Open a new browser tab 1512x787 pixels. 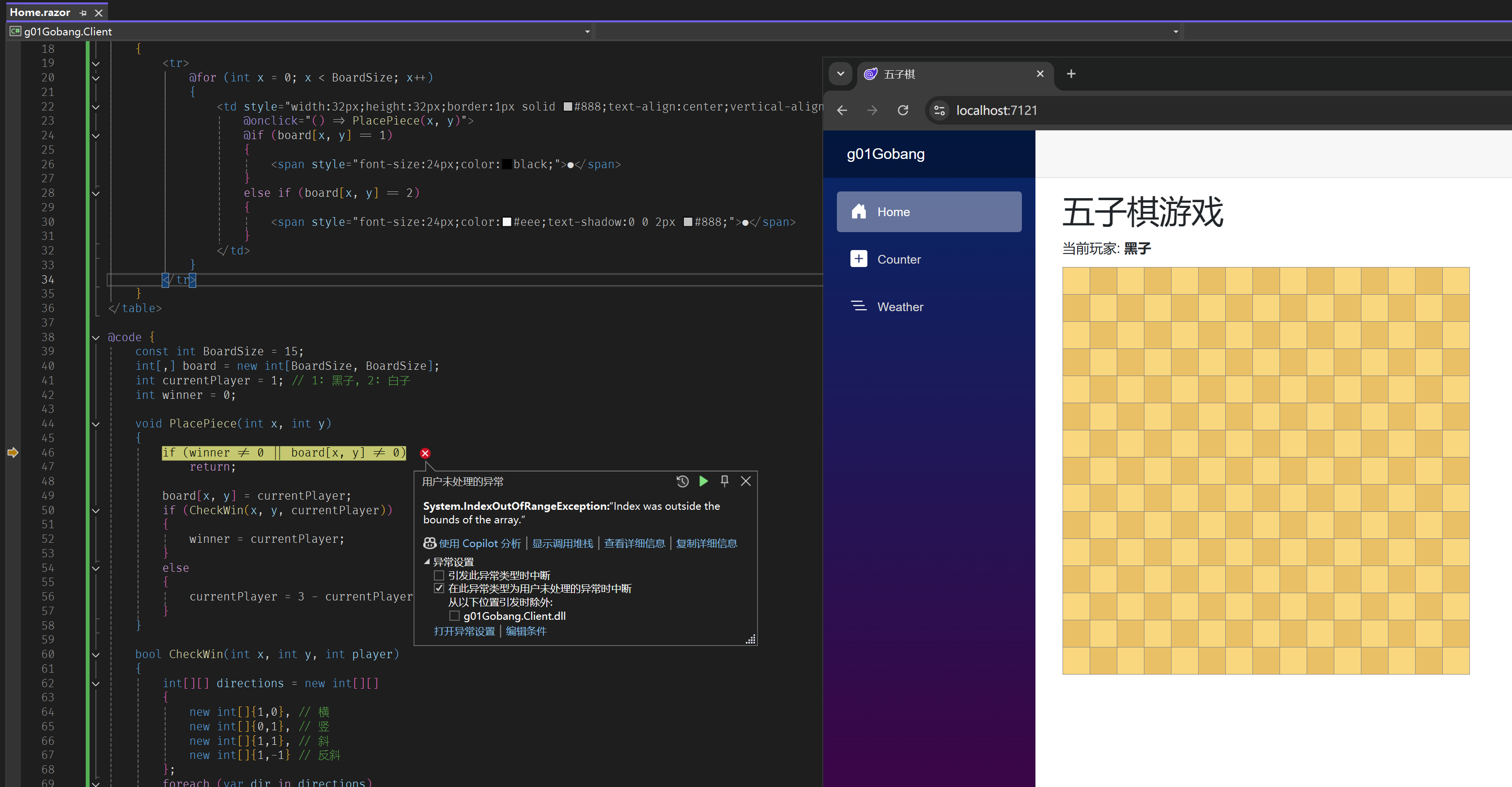pos(1071,73)
